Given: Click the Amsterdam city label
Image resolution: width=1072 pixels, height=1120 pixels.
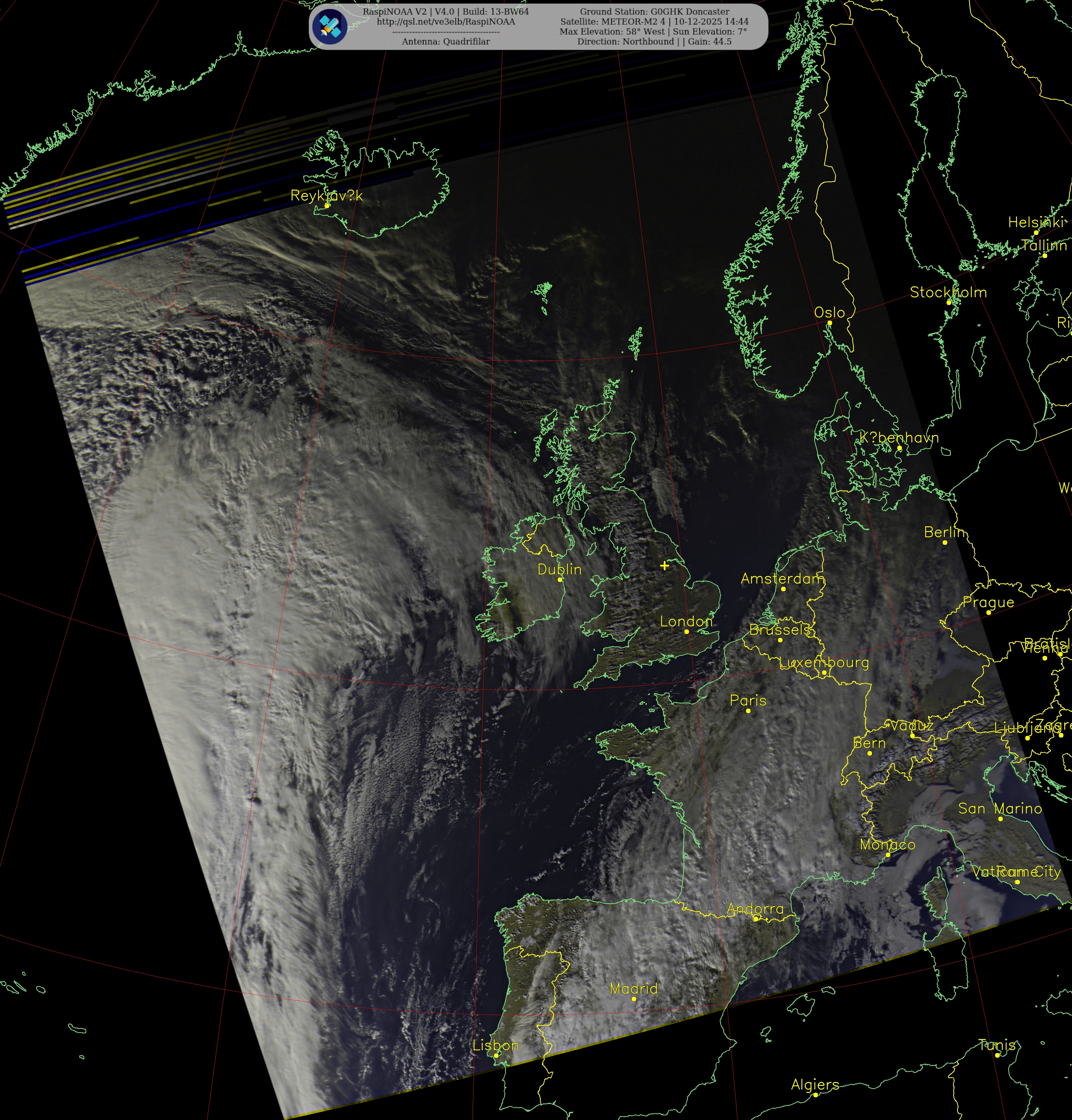Looking at the screenshot, I should [782, 578].
